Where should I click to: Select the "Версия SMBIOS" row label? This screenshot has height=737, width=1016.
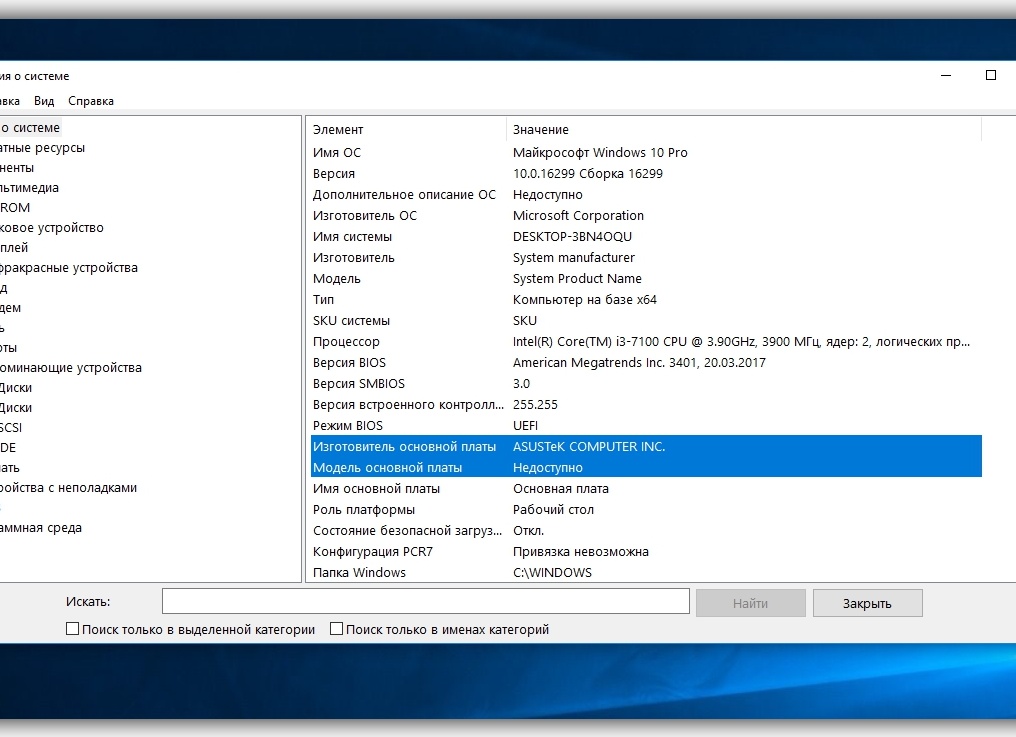pyautogui.click(x=358, y=384)
